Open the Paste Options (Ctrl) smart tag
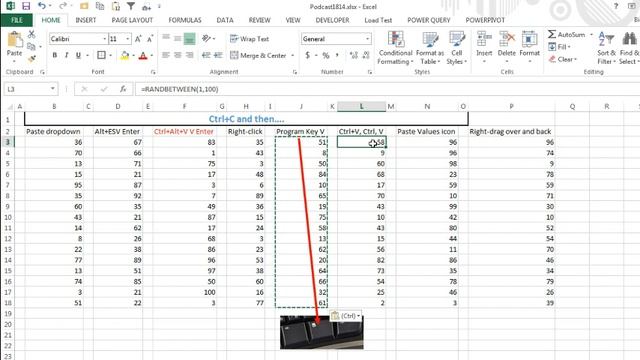Image resolution: width=640 pixels, height=360 pixels. coord(346,316)
